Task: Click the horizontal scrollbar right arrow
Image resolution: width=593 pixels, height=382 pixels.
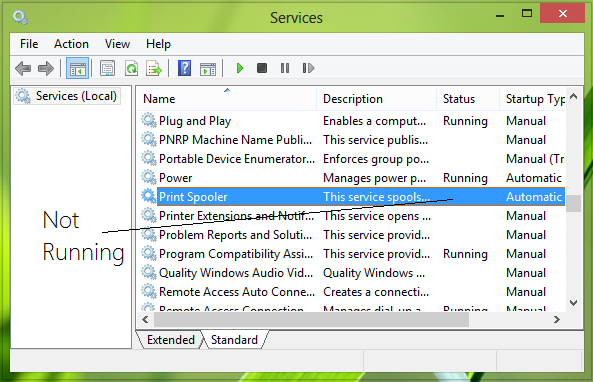Action: 556,320
